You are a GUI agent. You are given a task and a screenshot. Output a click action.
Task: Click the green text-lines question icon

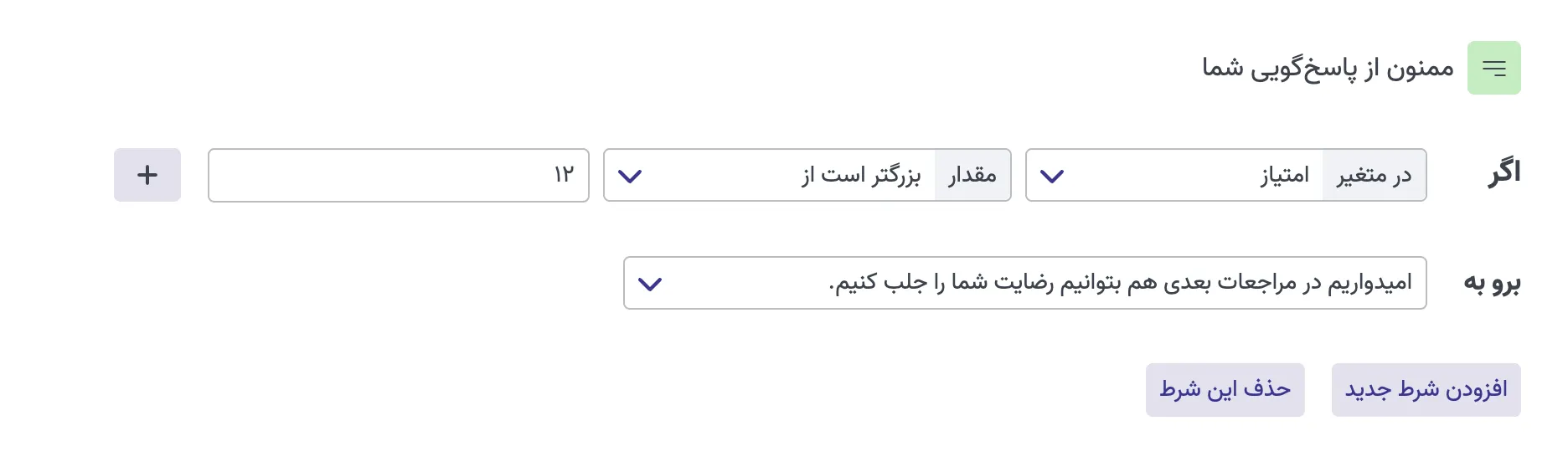[1493, 68]
